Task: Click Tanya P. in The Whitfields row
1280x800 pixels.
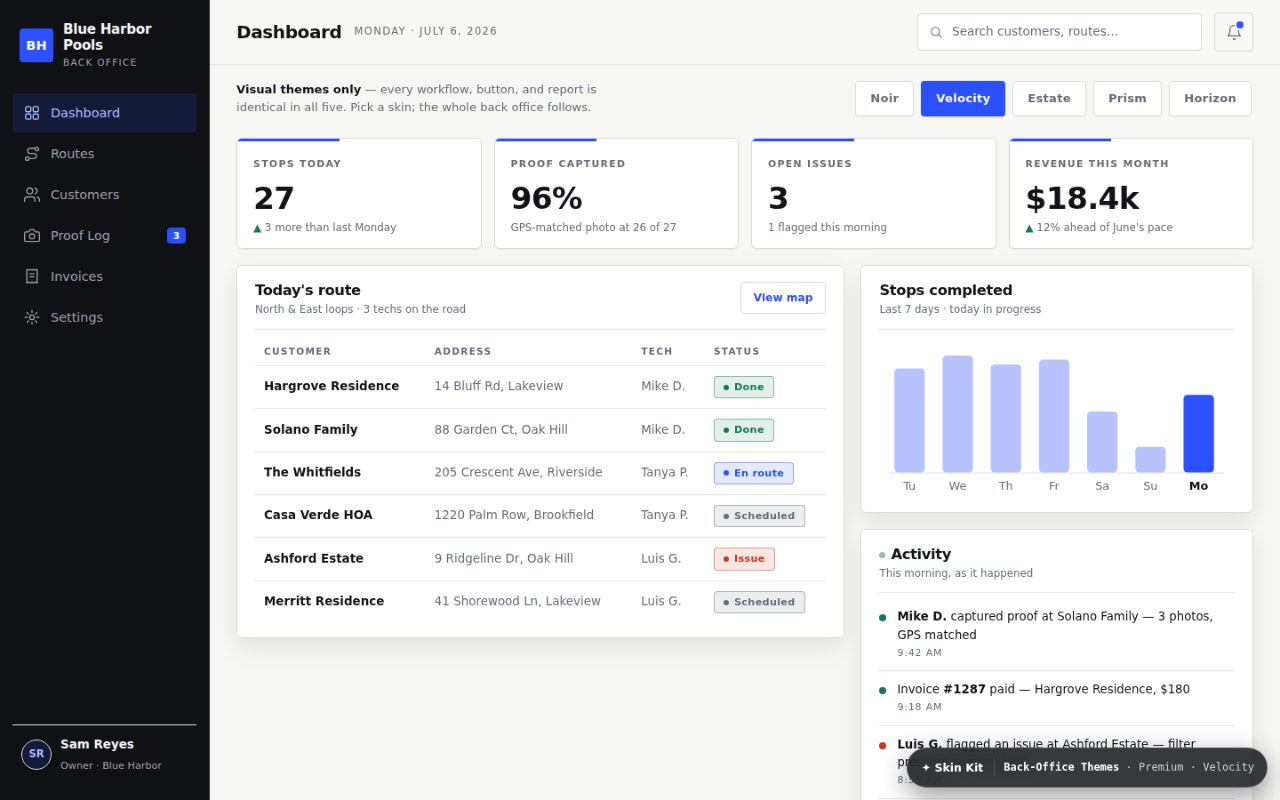Action: click(x=664, y=472)
